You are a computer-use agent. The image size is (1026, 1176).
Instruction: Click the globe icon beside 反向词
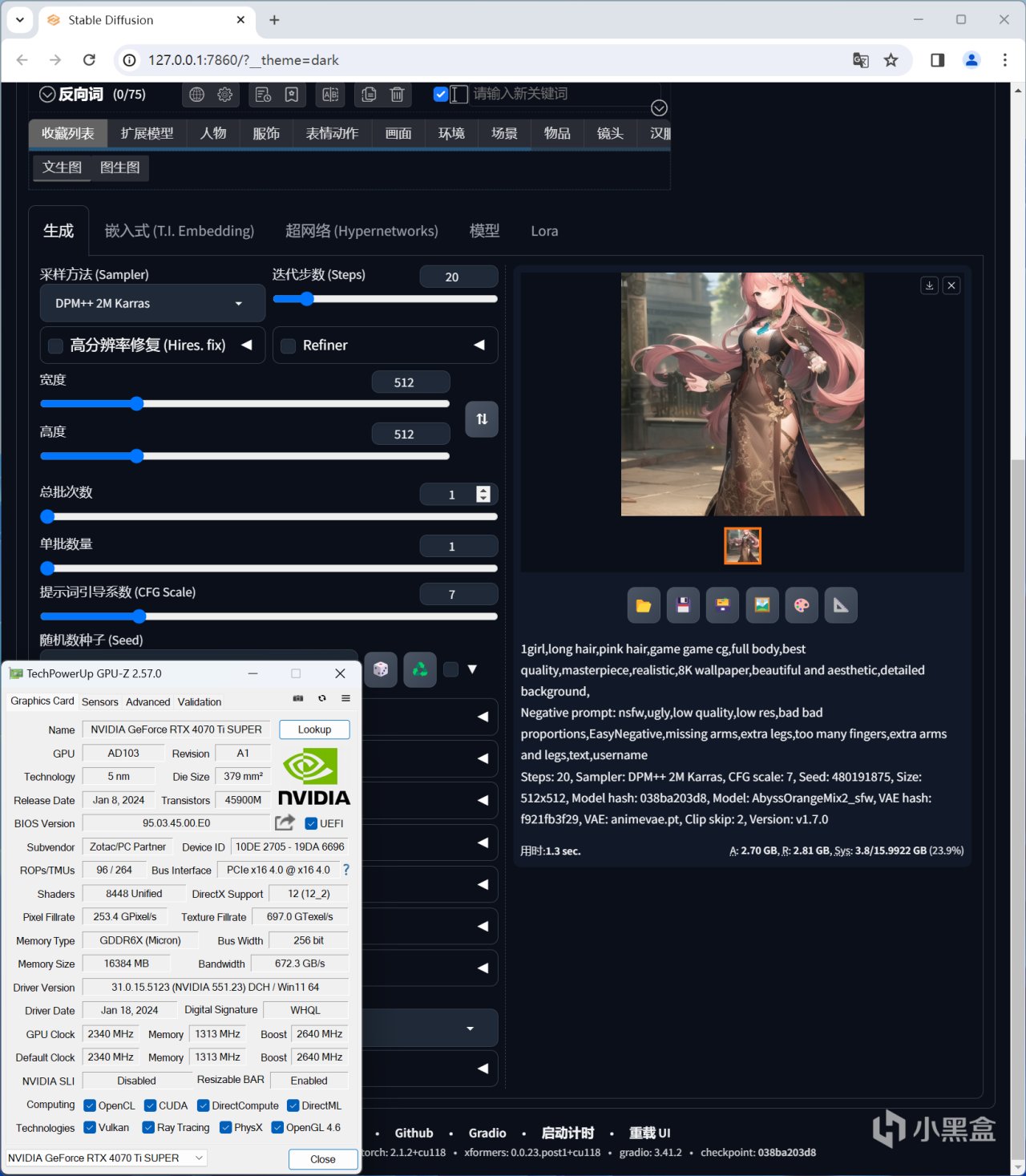tap(196, 95)
